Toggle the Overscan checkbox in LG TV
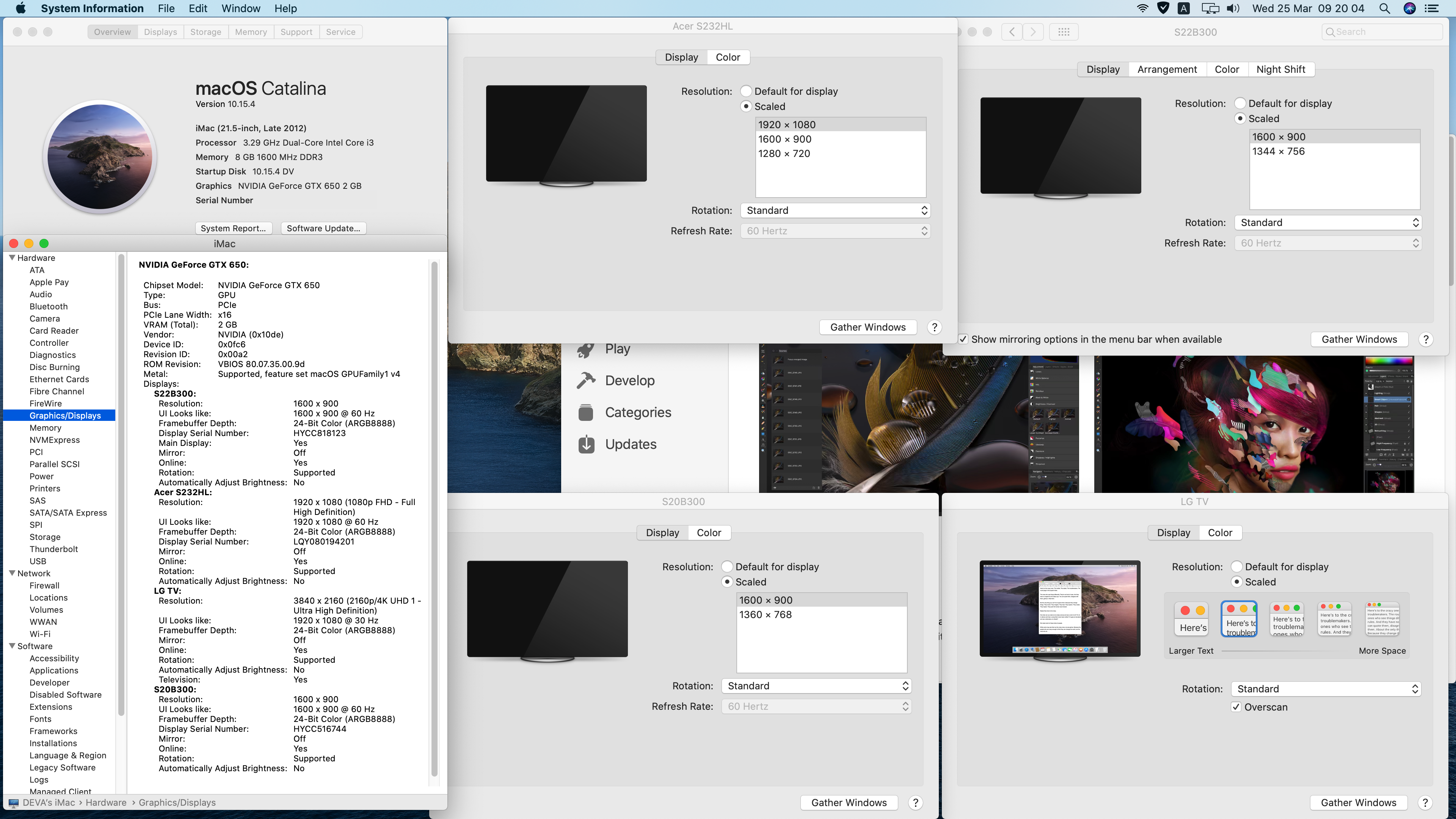The height and width of the screenshot is (819, 1456). (1236, 707)
